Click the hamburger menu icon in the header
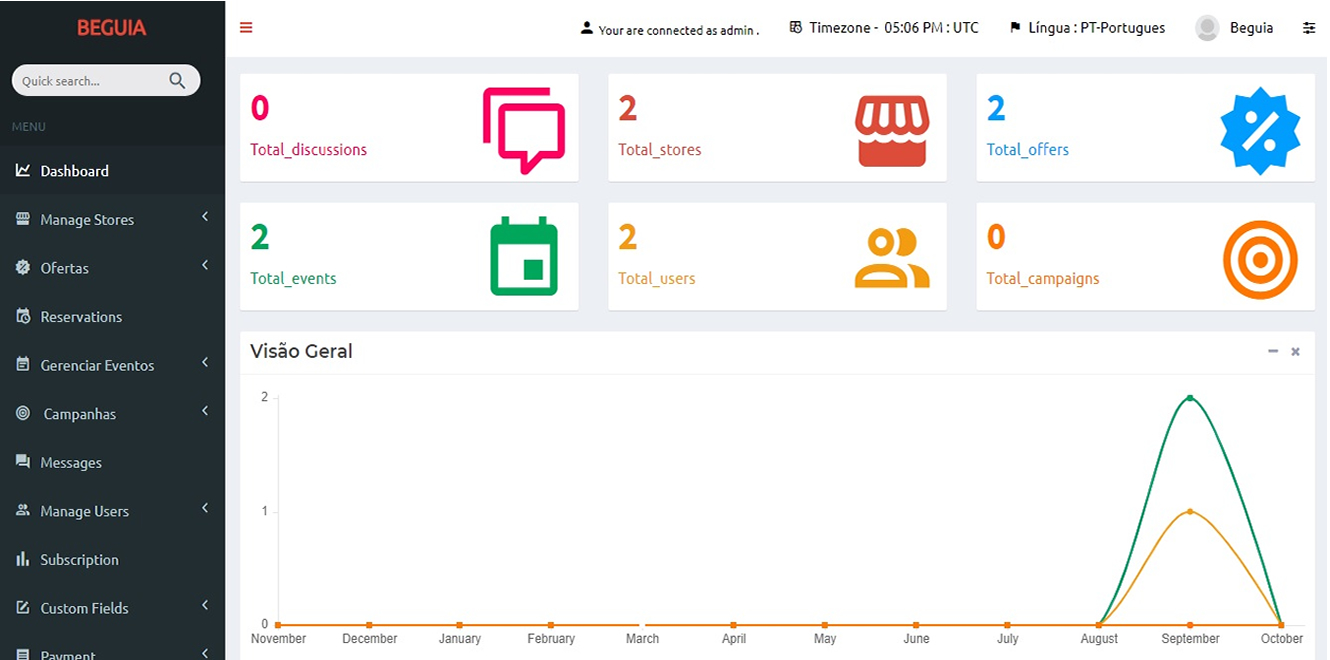Image resolution: width=1330 pixels, height=660 pixels. [246, 28]
